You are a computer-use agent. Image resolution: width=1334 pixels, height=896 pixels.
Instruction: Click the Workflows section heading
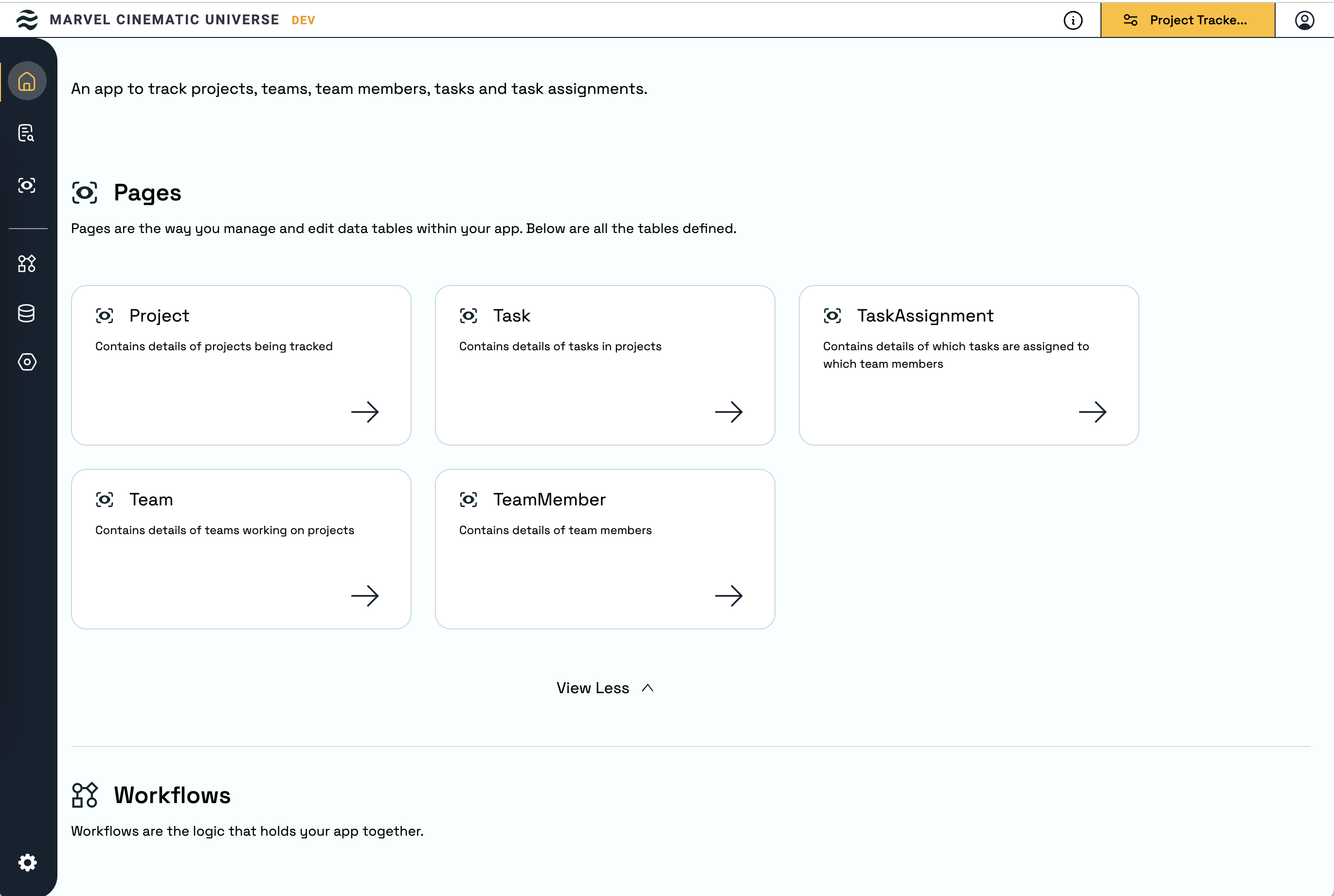tap(172, 795)
